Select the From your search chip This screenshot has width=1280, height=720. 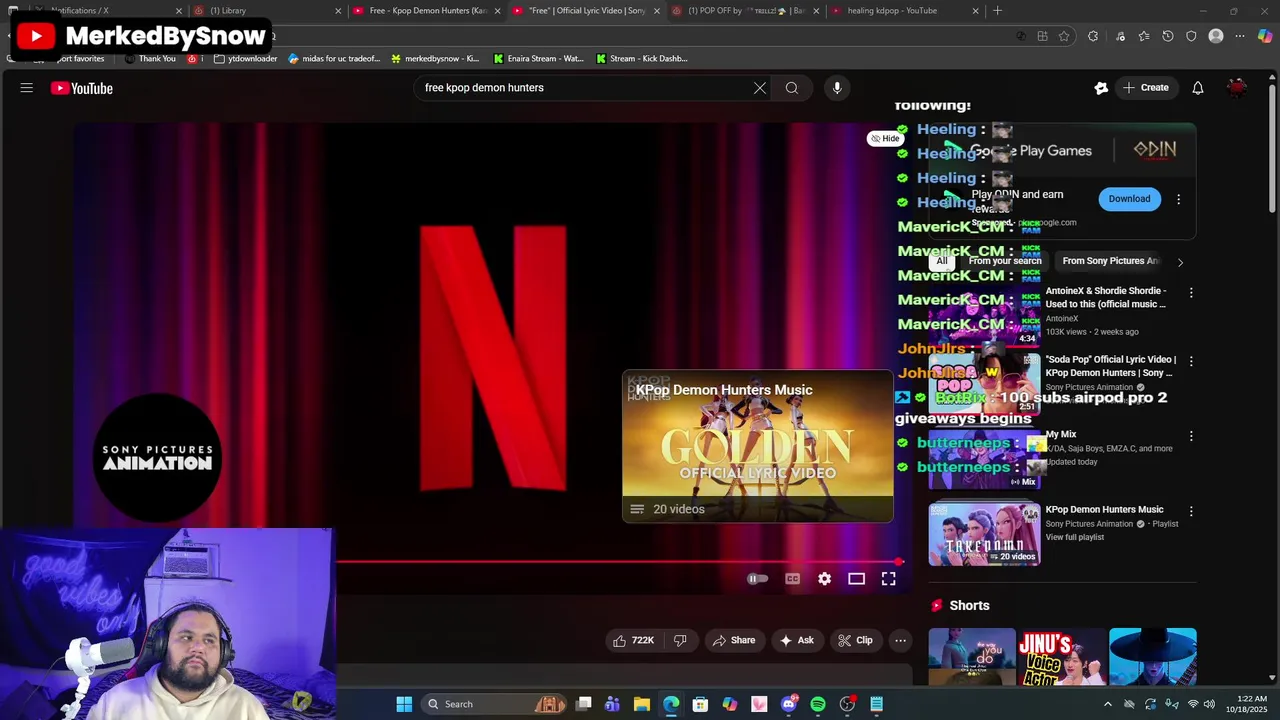pyautogui.click(x=1005, y=261)
